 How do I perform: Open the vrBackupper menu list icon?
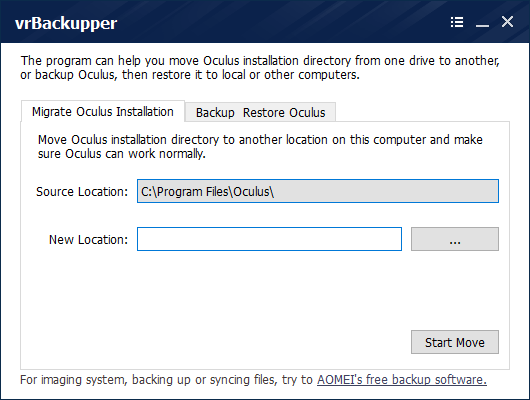click(x=457, y=22)
